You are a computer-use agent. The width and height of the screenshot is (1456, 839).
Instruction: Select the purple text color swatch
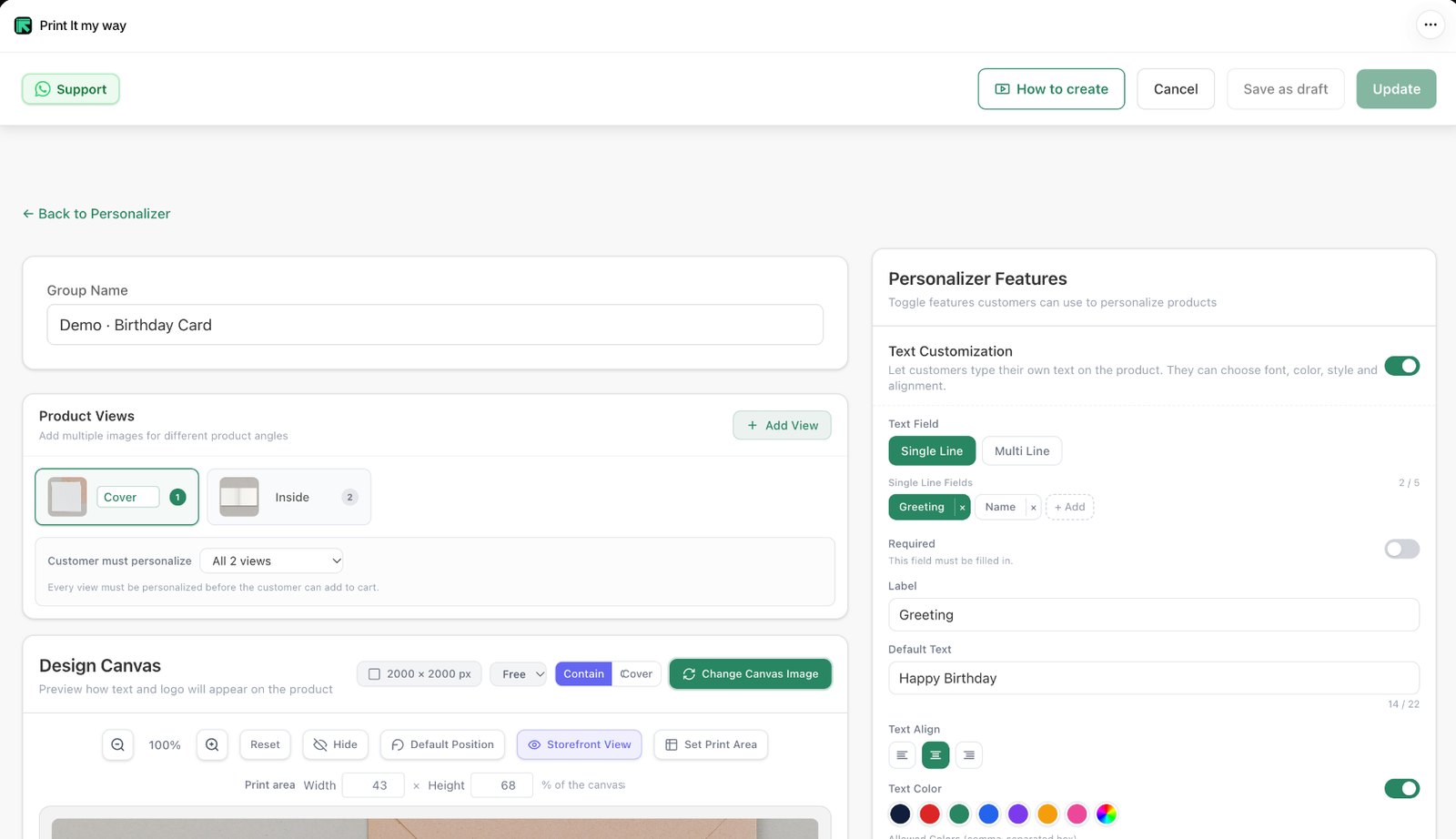click(x=1018, y=814)
